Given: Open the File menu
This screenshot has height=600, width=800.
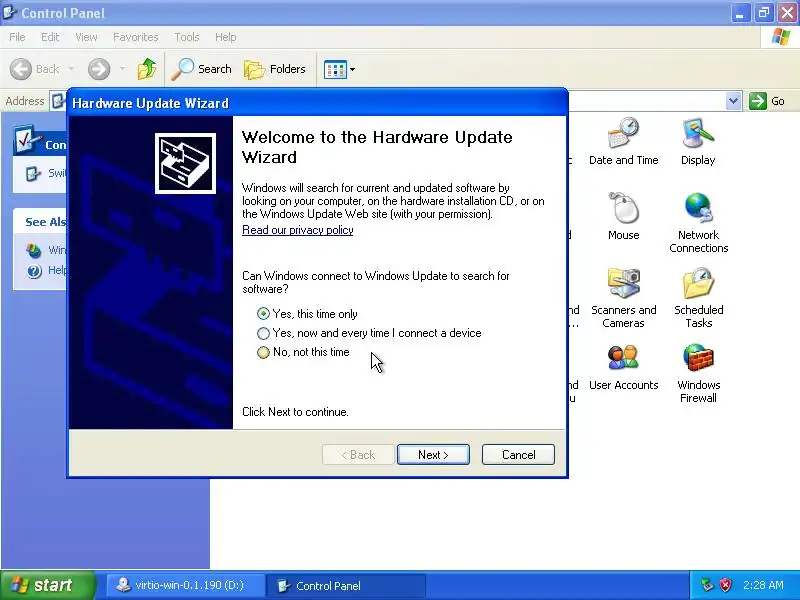Looking at the screenshot, I should coord(17,37).
